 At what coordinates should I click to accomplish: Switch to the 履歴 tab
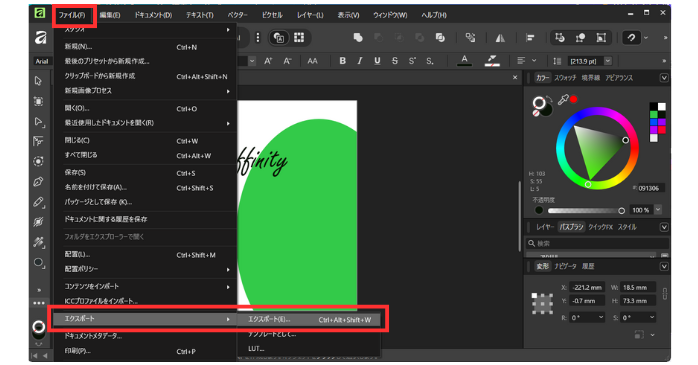(x=588, y=266)
